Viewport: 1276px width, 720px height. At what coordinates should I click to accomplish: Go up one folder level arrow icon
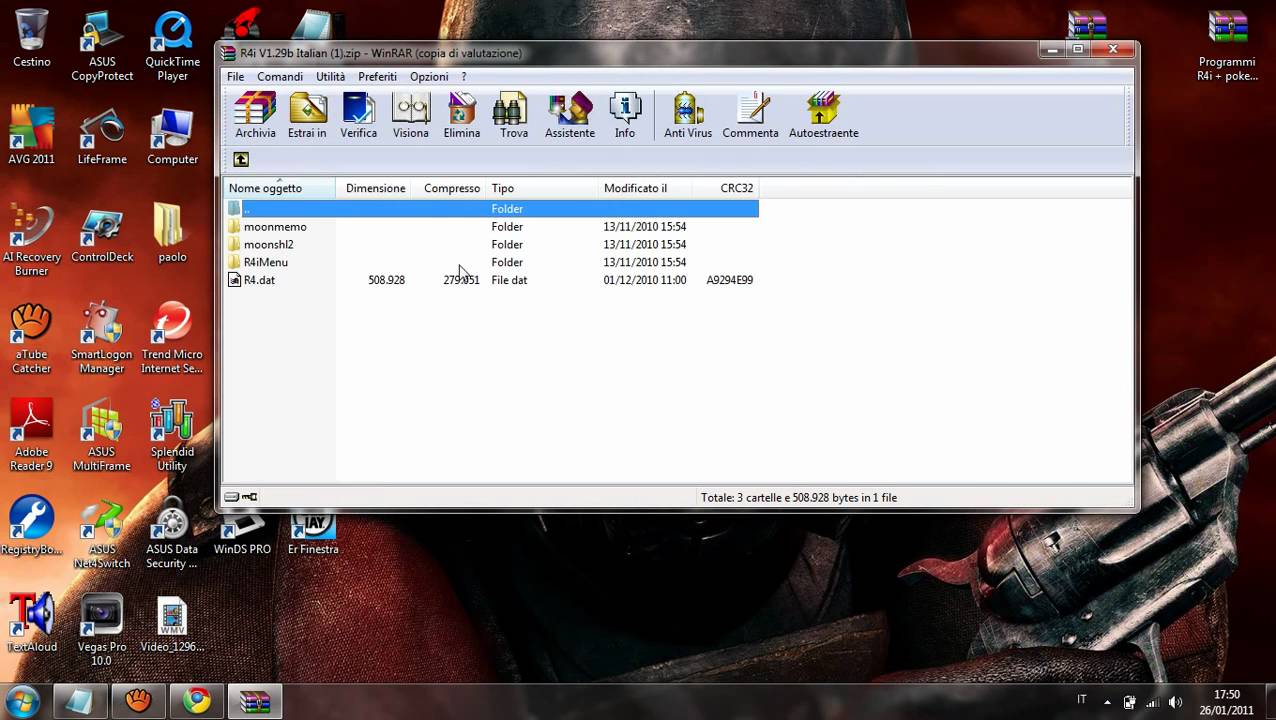point(241,159)
